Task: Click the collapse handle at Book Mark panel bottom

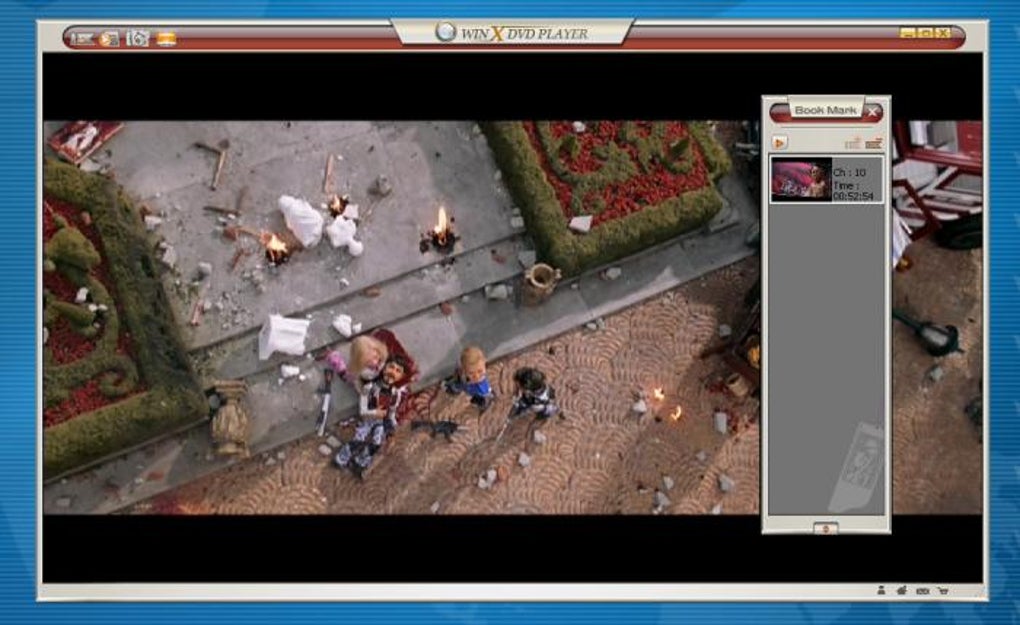Action: pyautogui.click(x=826, y=528)
